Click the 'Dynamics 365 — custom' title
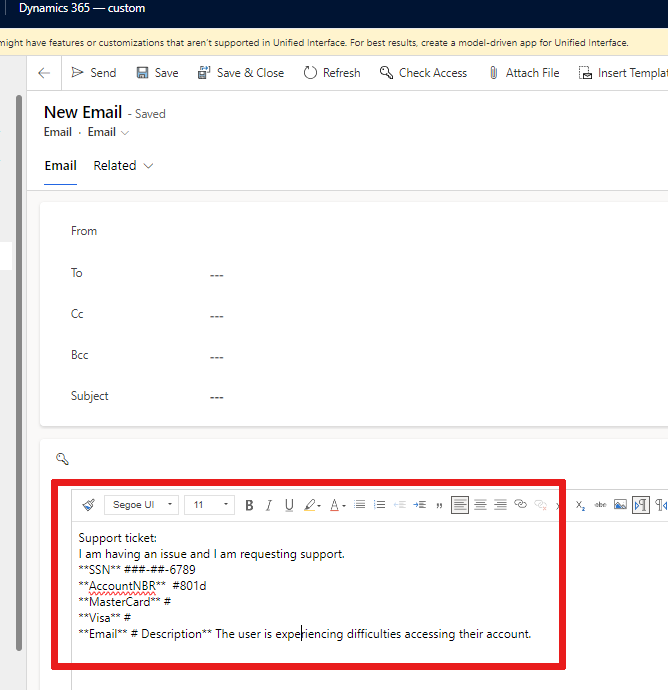This screenshot has height=690, width=668. pos(82,8)
